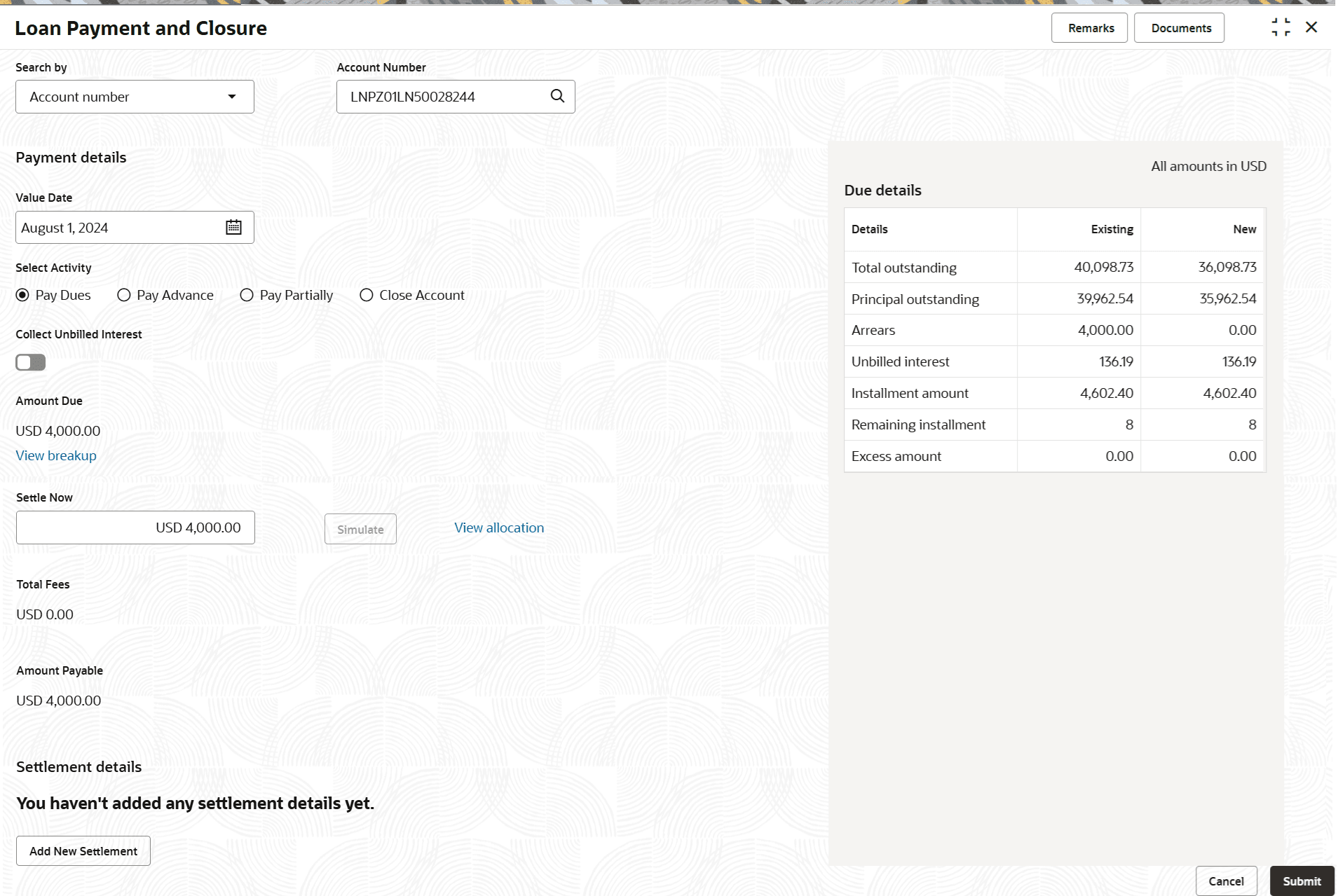Viewport: 1338px width, 896px height.
Task: Click the Amount Payable value USD 4,000.00
Action: click(x=59, y=701)
